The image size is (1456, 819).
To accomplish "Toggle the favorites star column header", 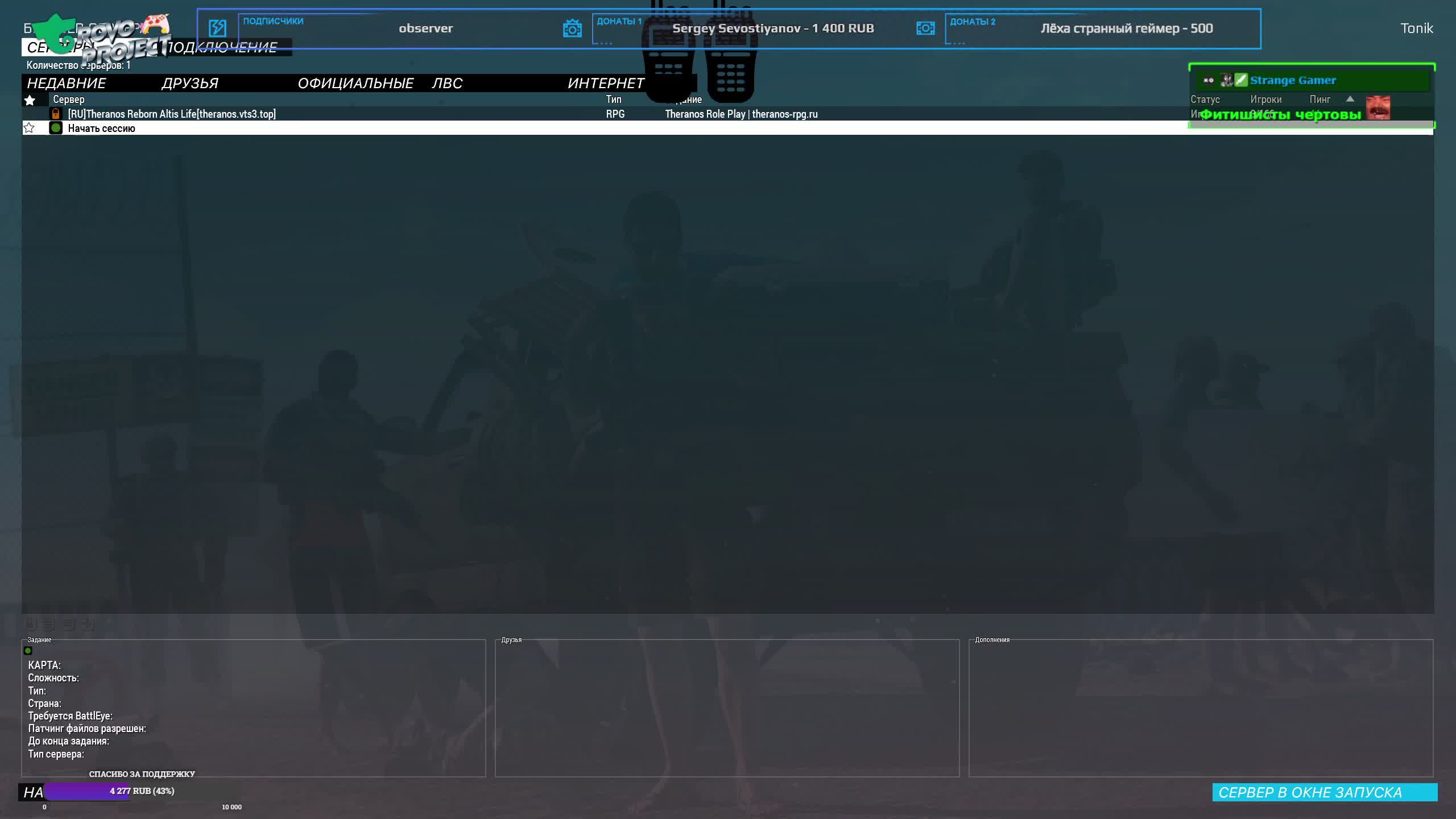I will coord(30,100).
